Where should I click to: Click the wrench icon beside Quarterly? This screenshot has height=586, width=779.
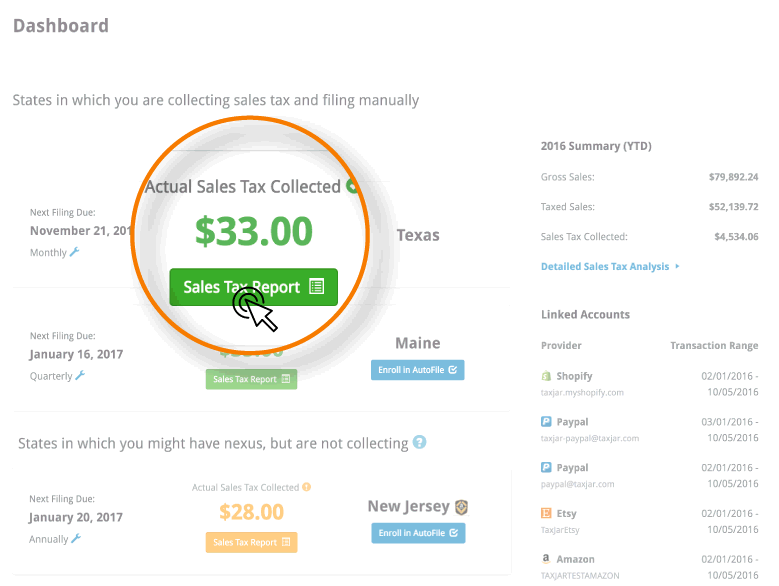[x=80, y=375]
